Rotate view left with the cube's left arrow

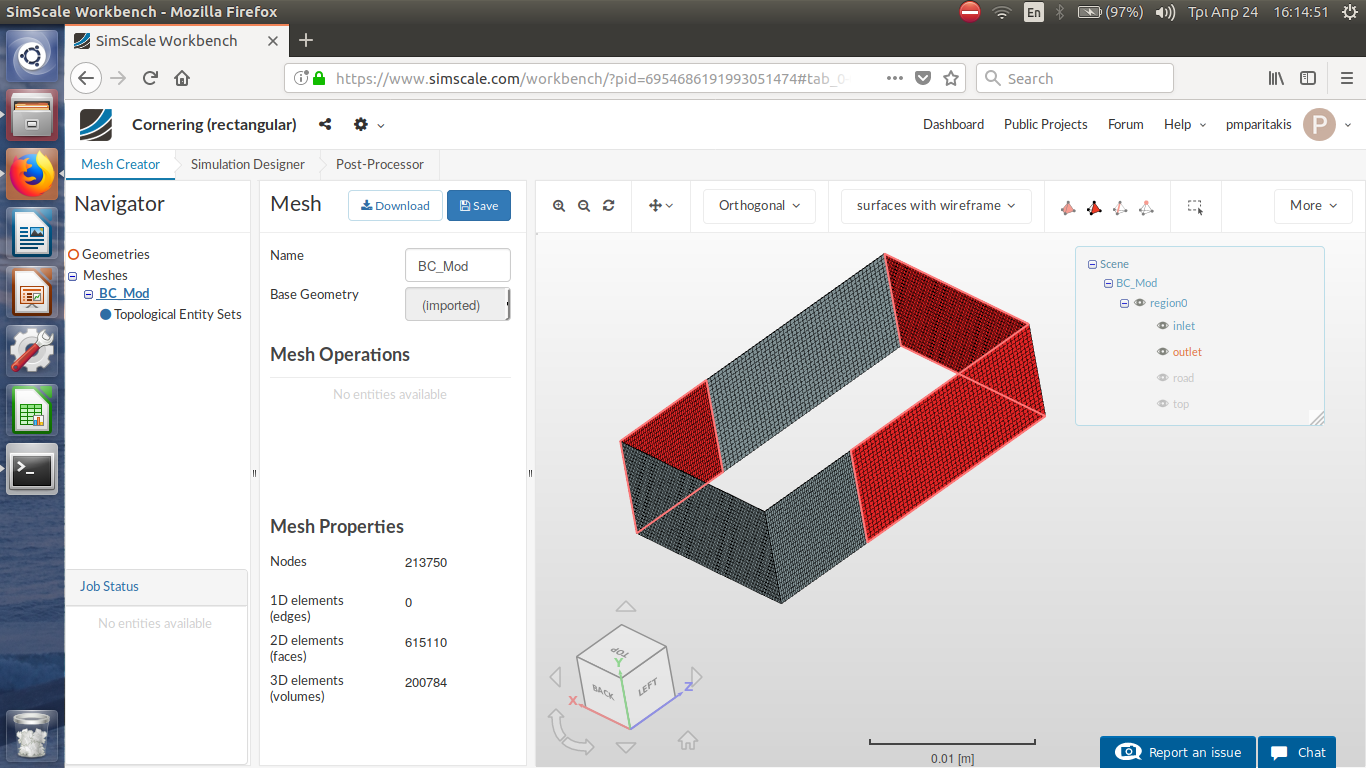point(556,677)
